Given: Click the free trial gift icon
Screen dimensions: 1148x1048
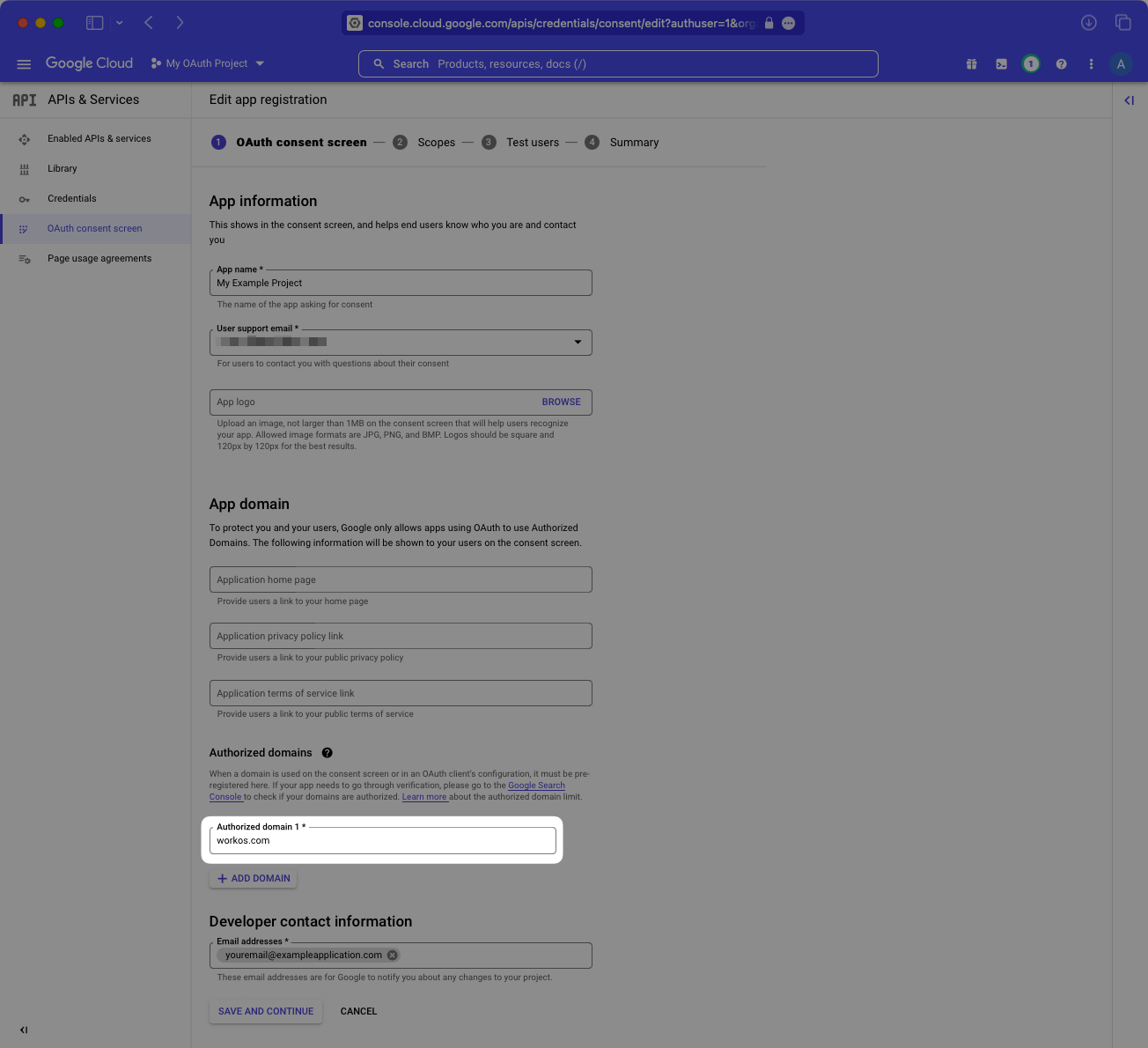Looking at the screenshot, I should [971, 63].
